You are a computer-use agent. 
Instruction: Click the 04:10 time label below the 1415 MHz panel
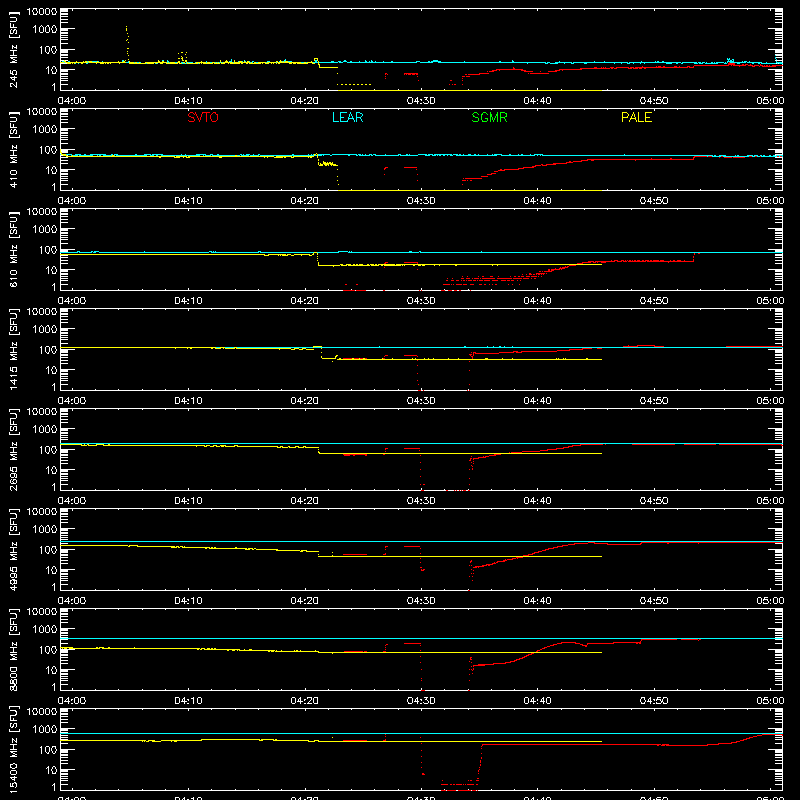[188, 401]
